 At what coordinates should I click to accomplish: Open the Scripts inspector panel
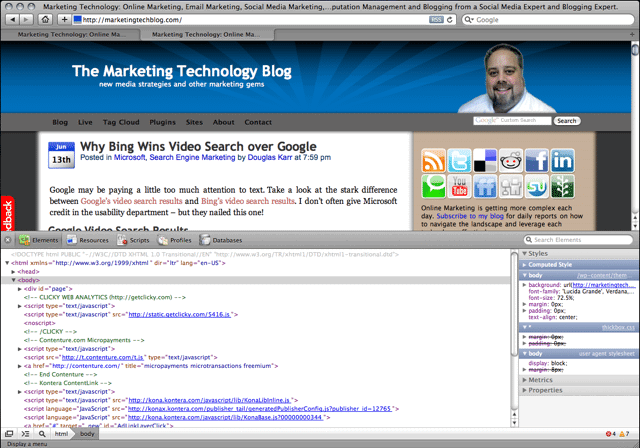click(x=133, y=240)
